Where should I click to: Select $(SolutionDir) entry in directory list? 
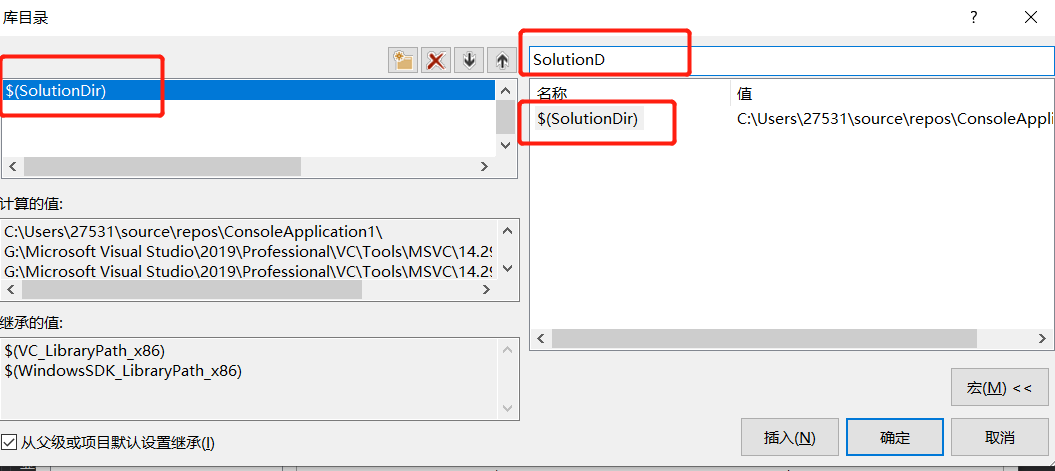[248, 91]
